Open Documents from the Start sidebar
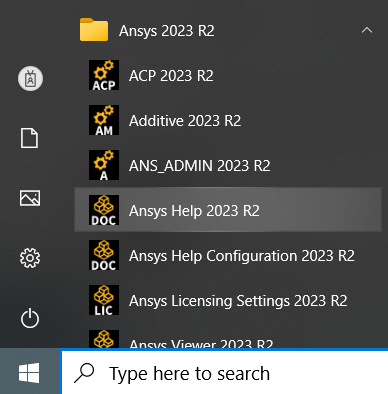 click(30, 138)
